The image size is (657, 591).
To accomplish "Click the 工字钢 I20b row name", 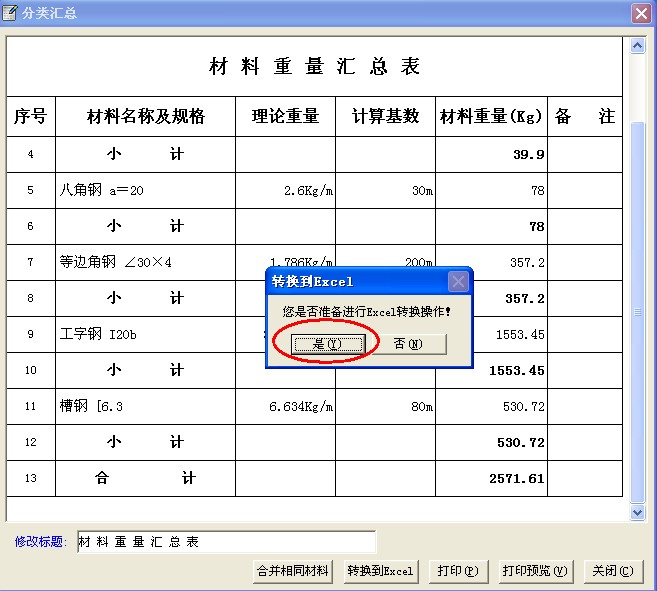I will (x=145, y=334).
